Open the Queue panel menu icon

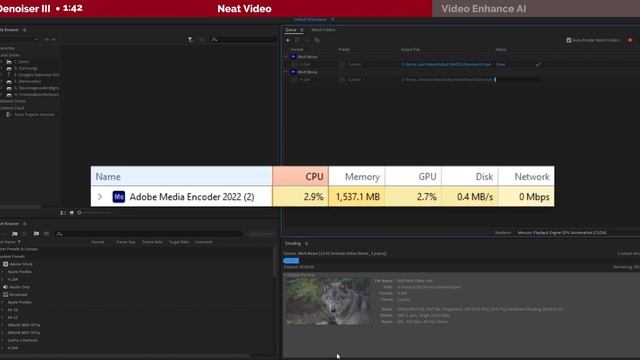click(302, 30)
